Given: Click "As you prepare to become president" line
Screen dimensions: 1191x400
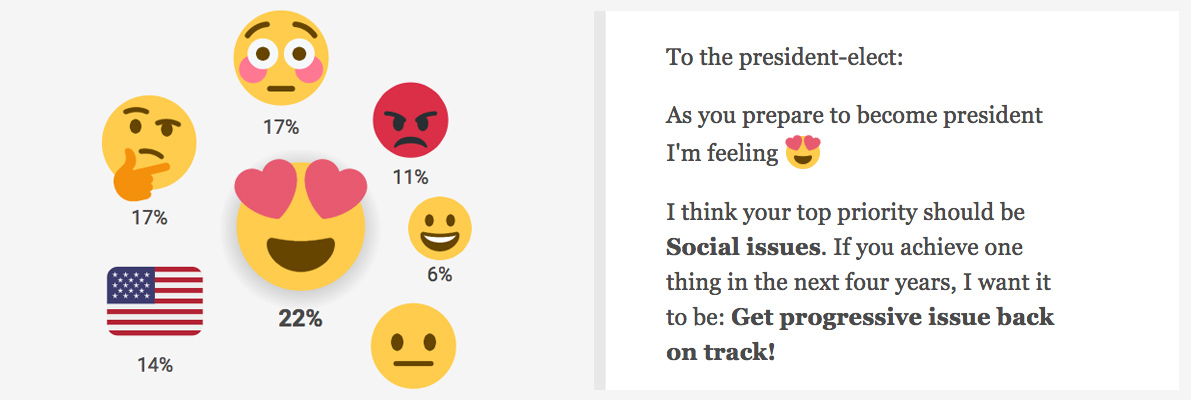Looking at the screenshot, I should click(x=855, y=116).
